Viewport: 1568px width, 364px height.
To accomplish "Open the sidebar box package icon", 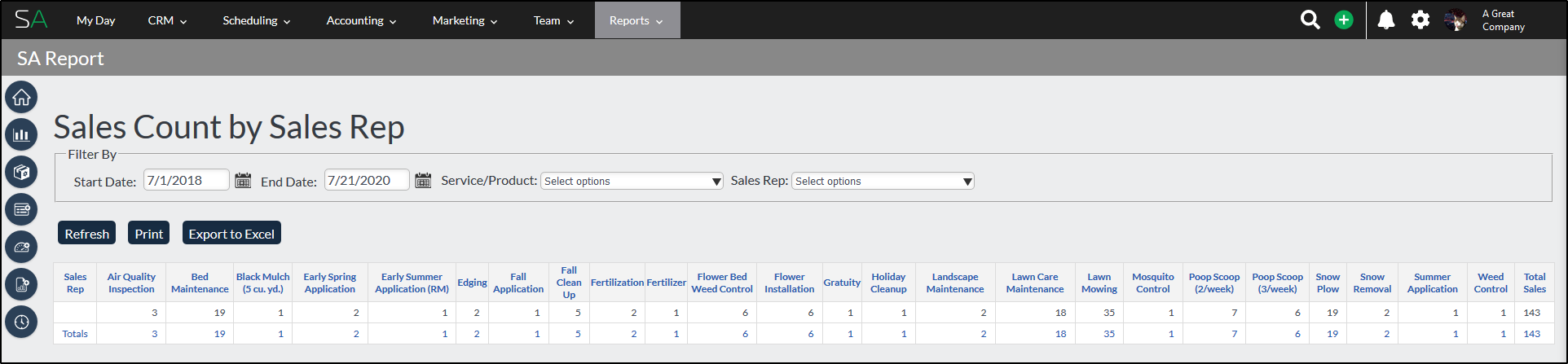I will tap(21, 173).
